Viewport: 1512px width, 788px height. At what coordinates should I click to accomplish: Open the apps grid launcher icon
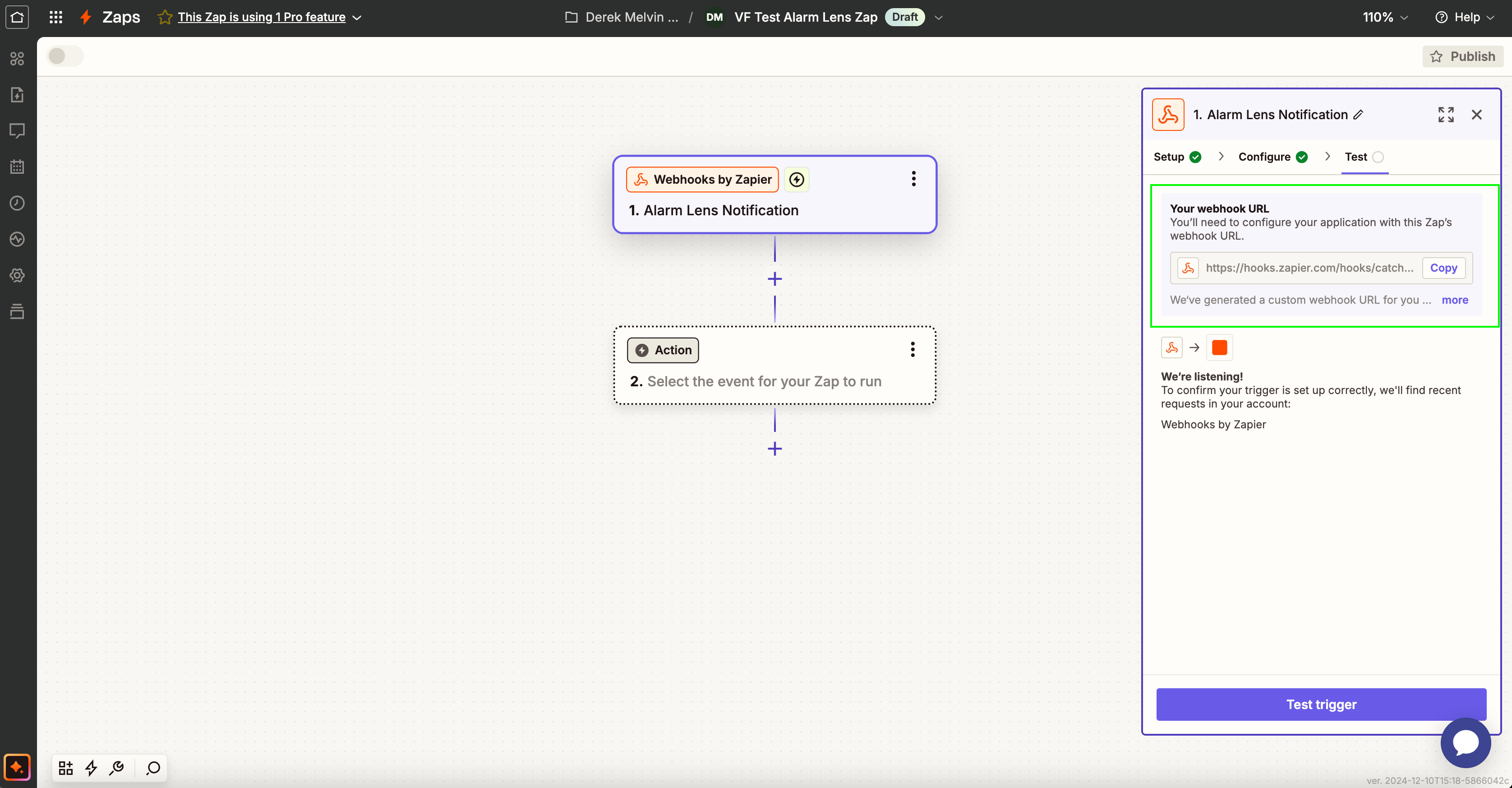pos(56,17)
